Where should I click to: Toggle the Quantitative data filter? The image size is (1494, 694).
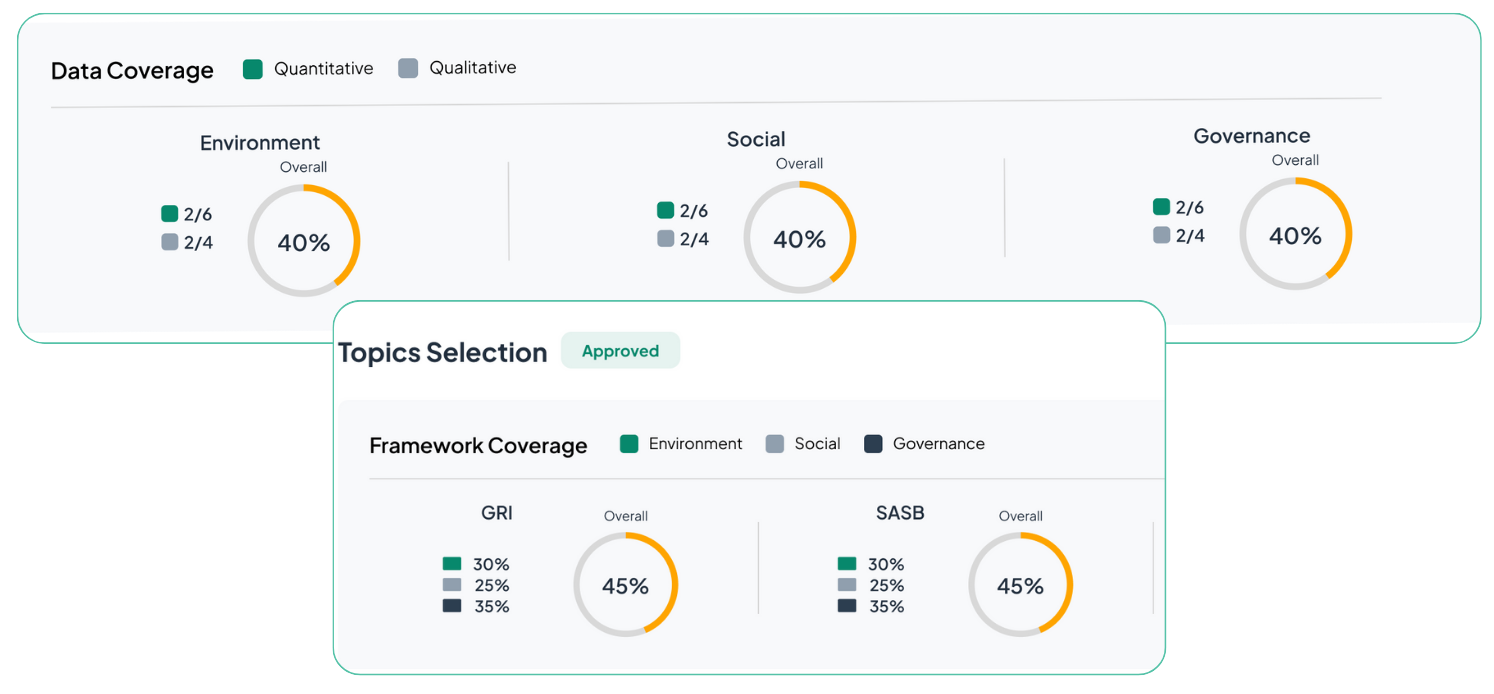pos(310,68)
